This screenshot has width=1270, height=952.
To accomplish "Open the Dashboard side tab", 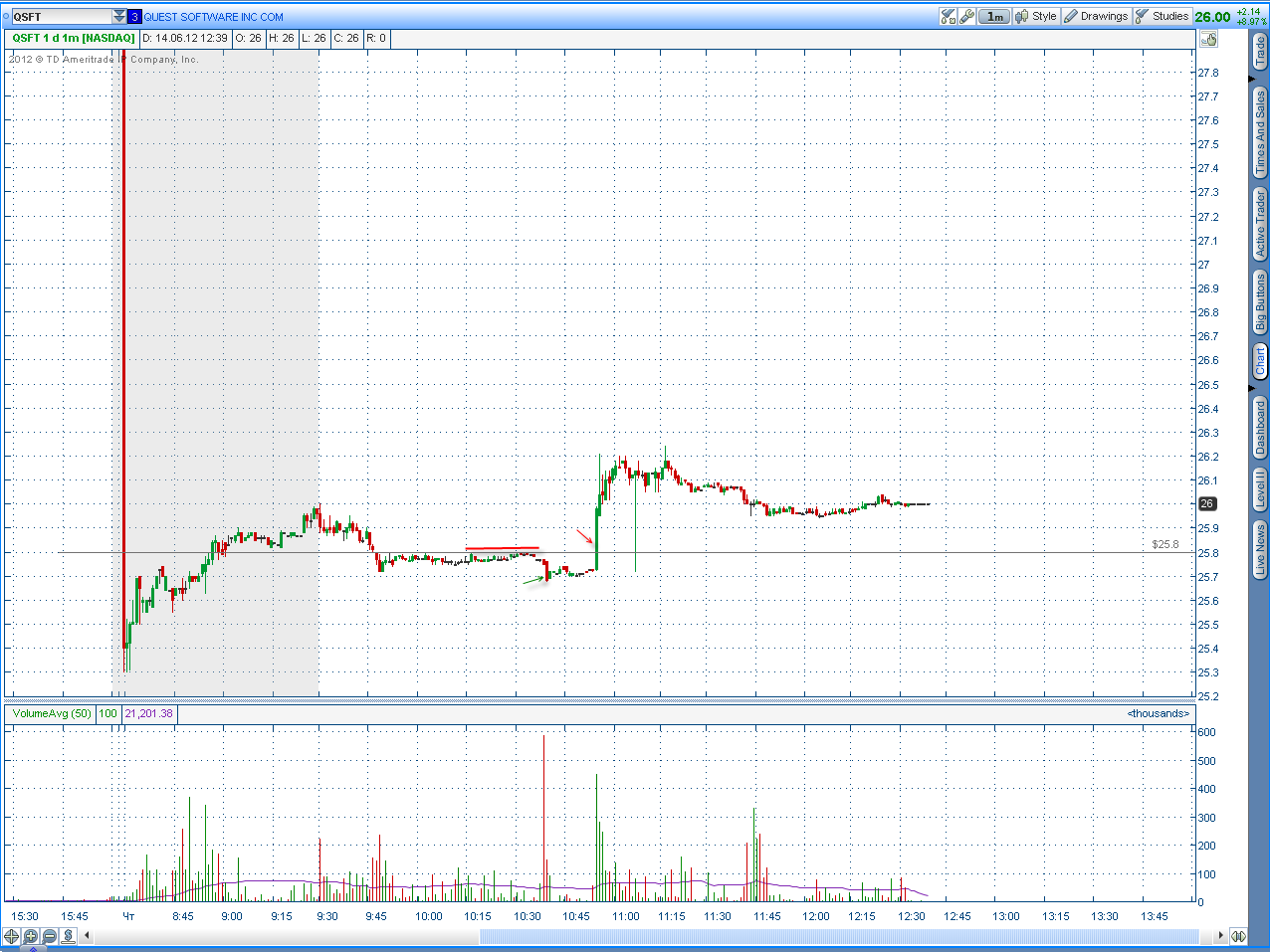I will pos(1260,427).
